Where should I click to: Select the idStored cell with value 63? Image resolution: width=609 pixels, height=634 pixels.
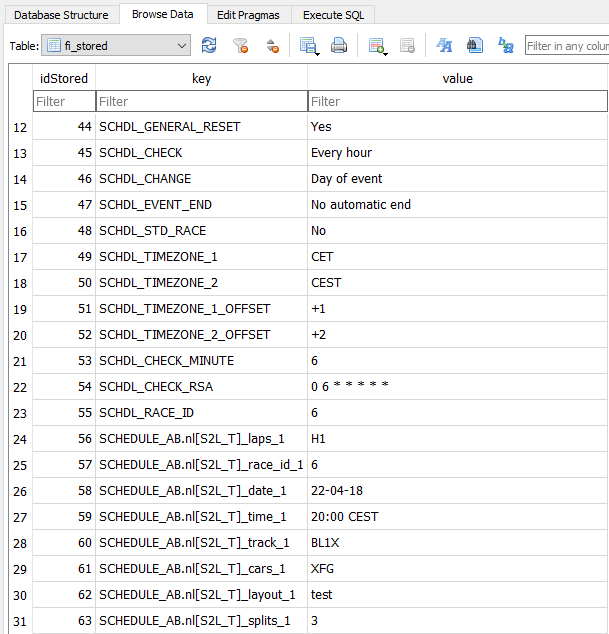[x=64, y=621]
